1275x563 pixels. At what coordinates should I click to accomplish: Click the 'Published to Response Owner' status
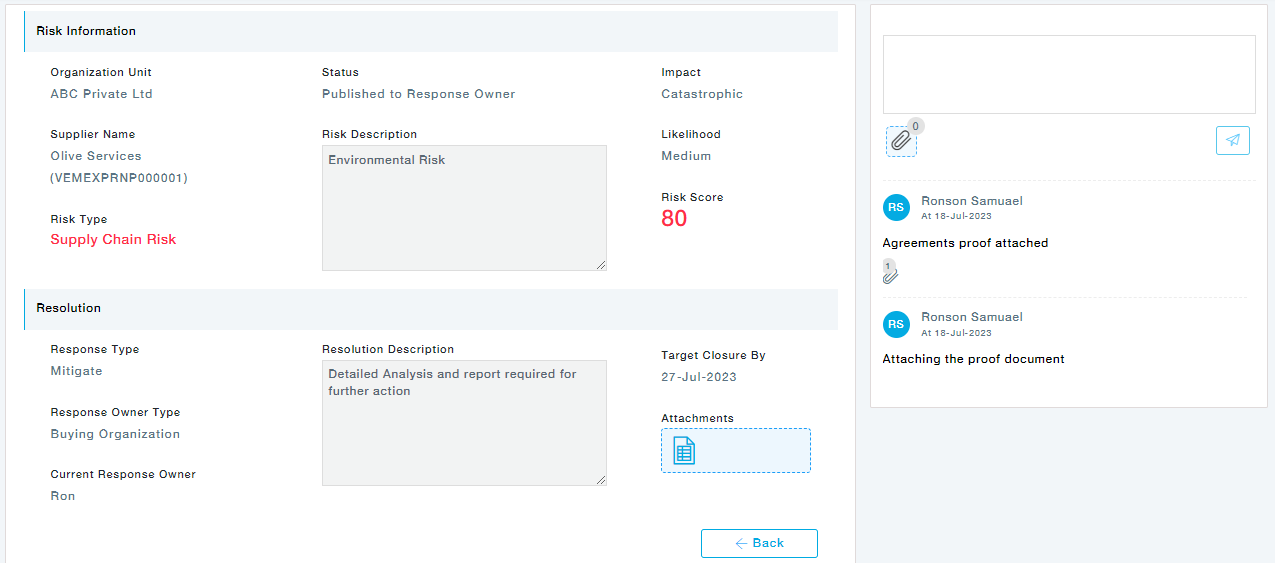point(418,94)
